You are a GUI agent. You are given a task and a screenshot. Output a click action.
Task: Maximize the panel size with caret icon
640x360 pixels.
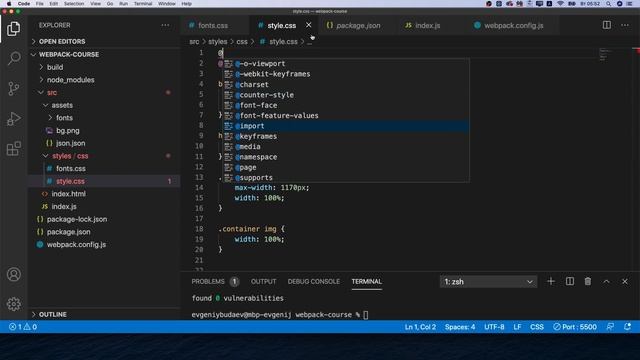tap(607, 281)
